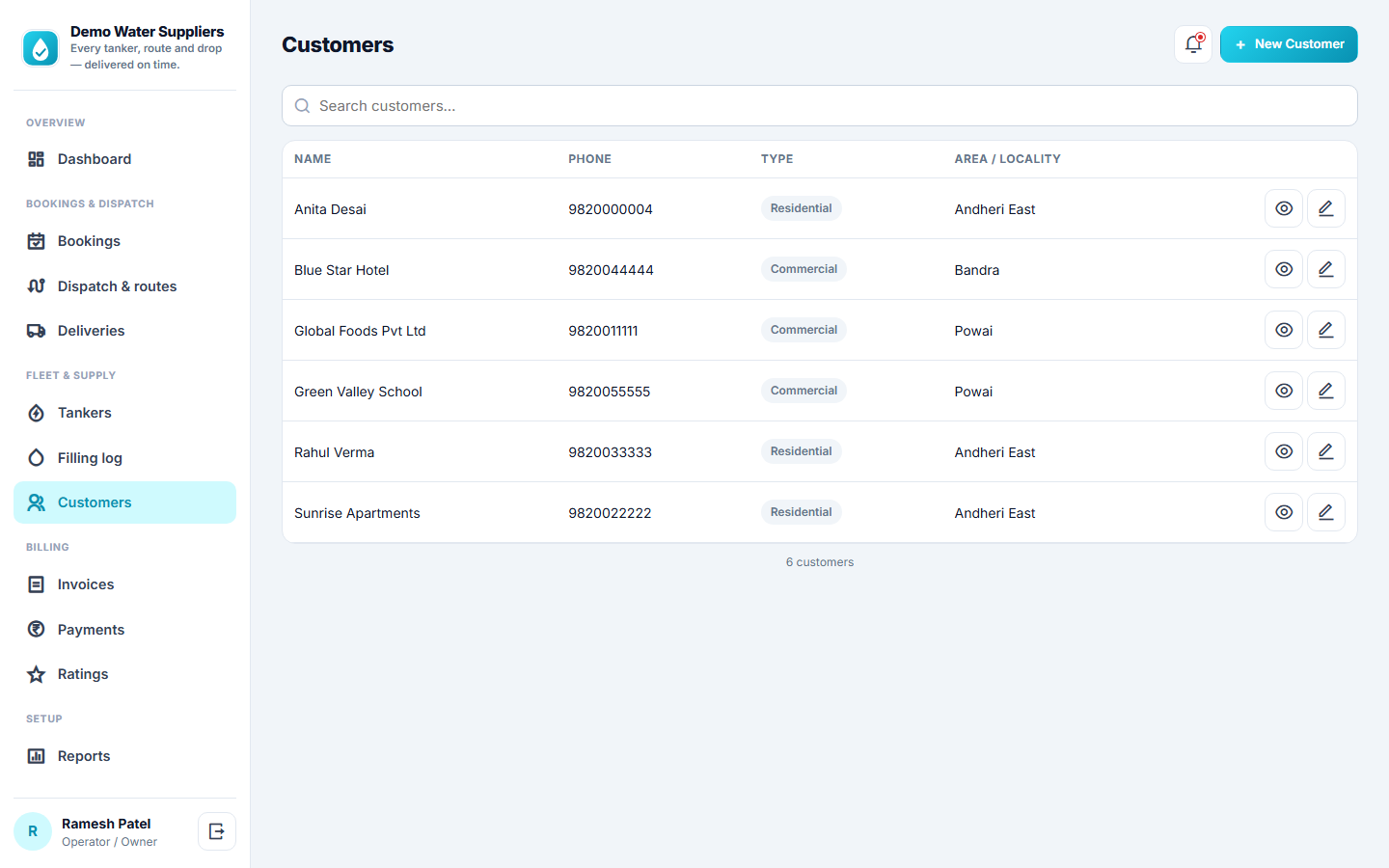Viewport: 1389px width, 868px height.
Task: Open the Invoices page
Action: point(124,584)
